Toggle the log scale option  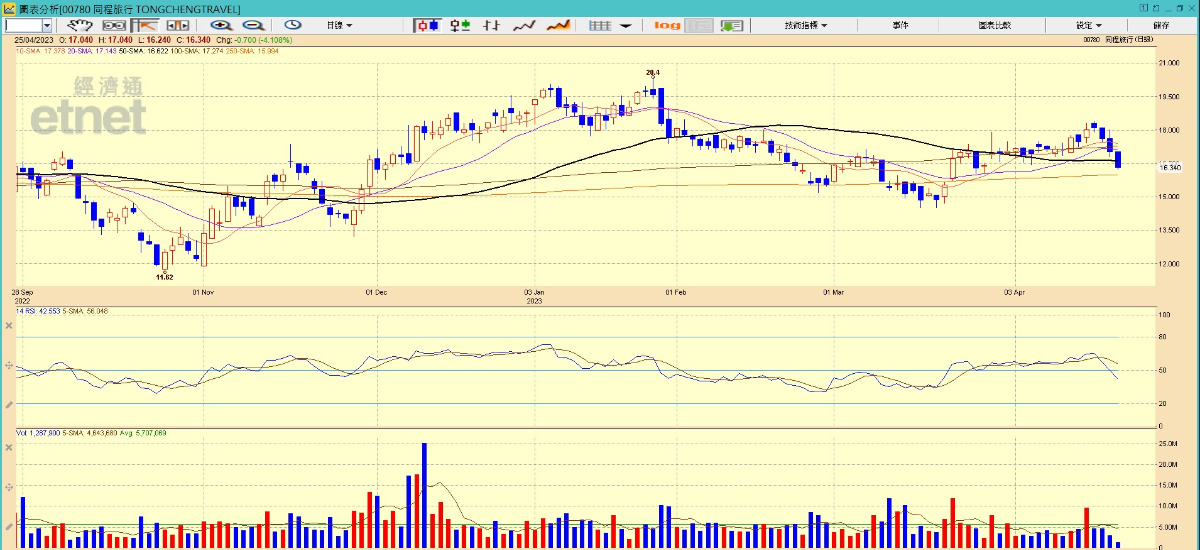667,25
